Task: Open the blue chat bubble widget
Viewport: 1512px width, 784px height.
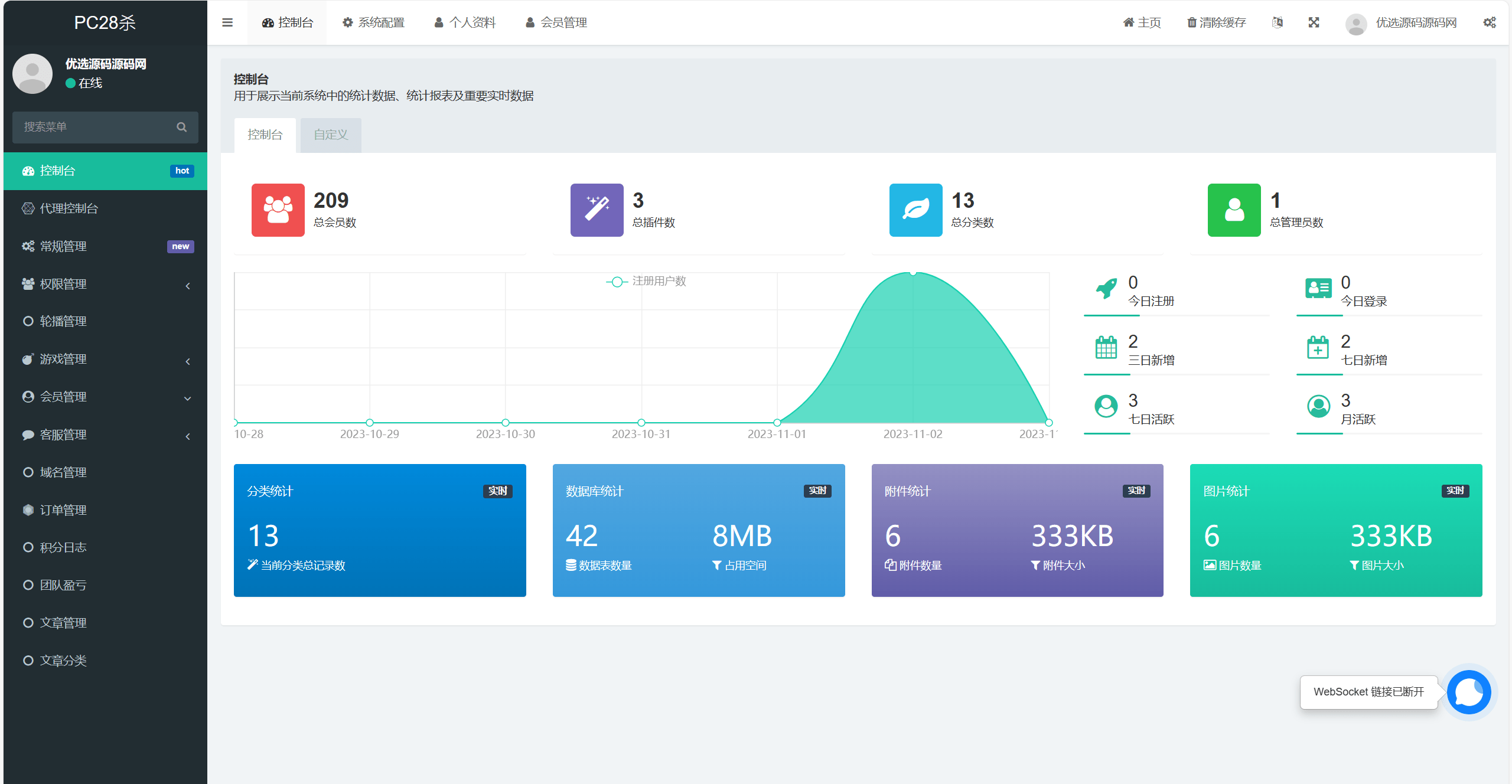Action: coord(1469,692)
